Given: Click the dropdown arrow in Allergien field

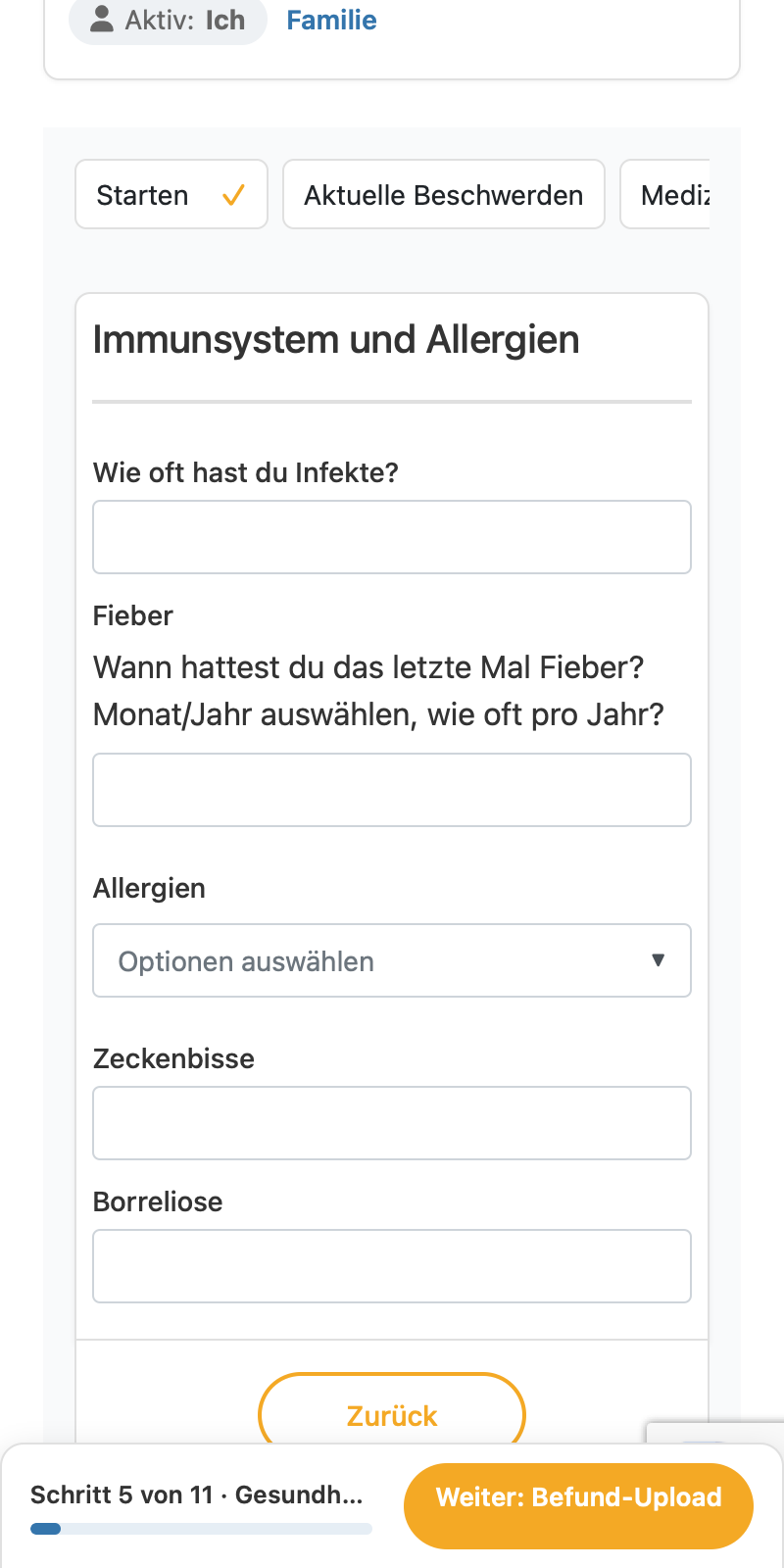Looking at the screenshot, I should [x=659, y=960].
